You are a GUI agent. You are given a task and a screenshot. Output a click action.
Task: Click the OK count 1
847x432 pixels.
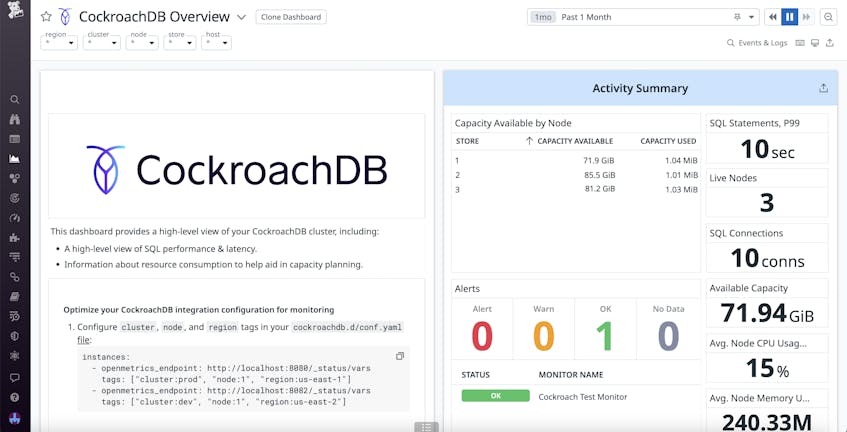coord(606,336)
